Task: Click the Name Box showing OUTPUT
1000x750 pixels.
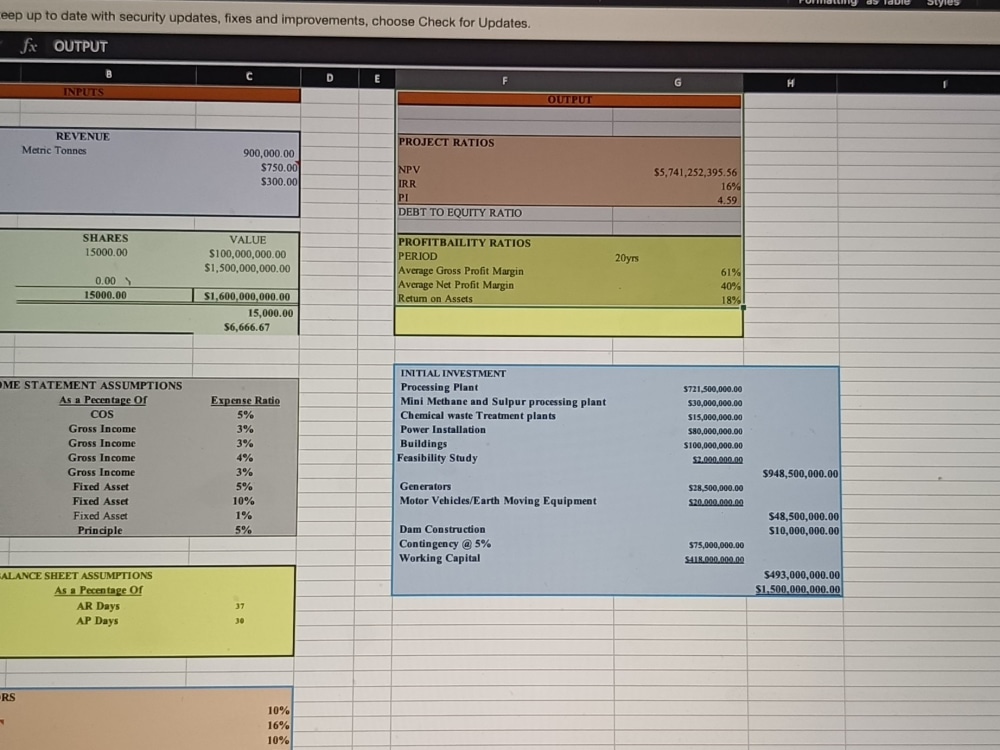Action: (81, 46)
